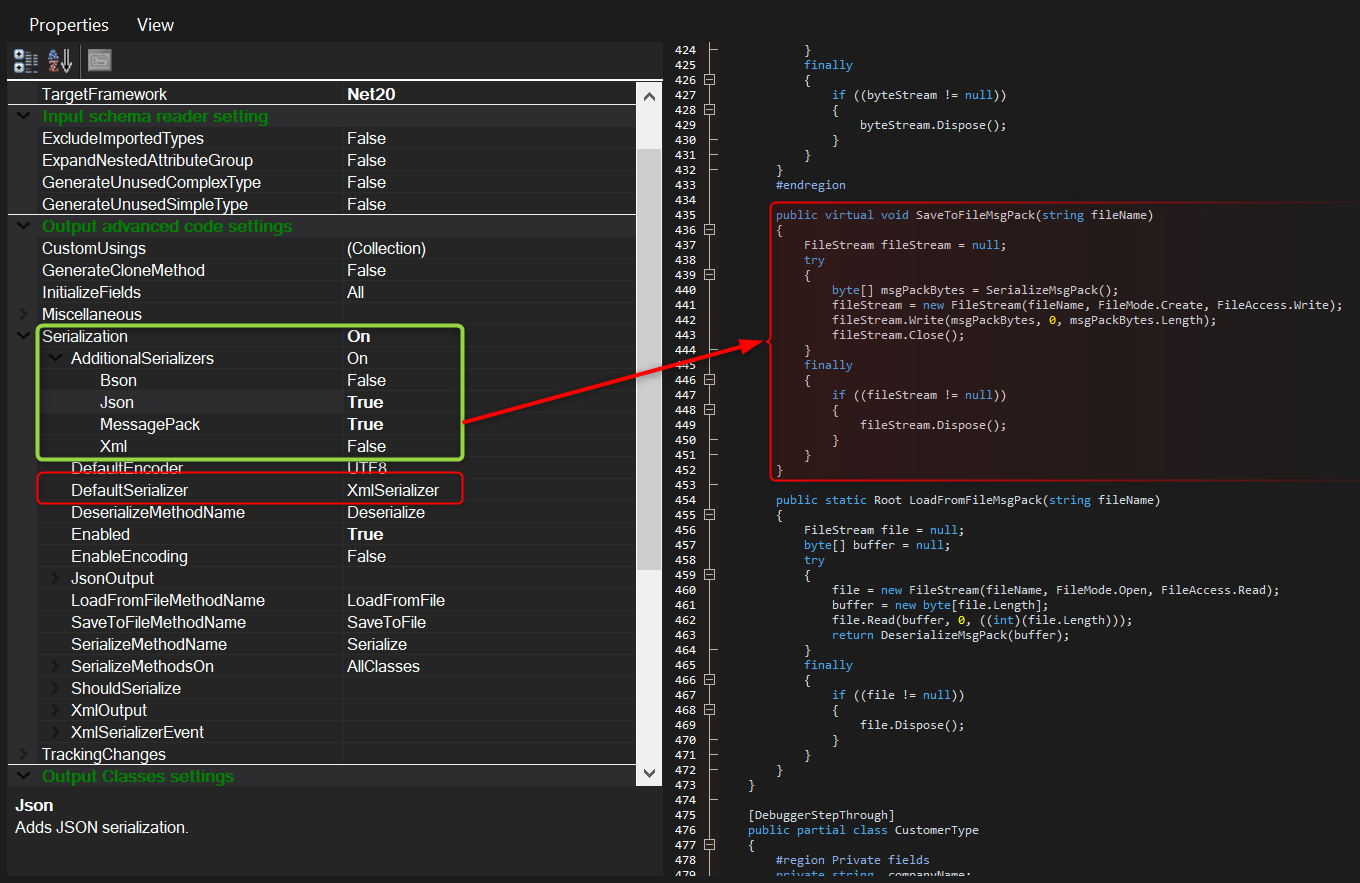
Task: Expand the SerializeMethodsOn node
Action: click(55, 667)
